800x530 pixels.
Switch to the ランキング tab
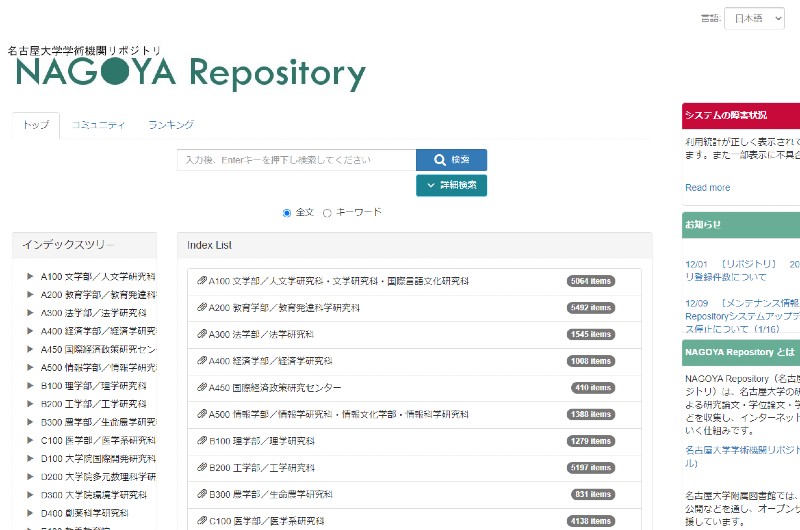(x=171, y=125)
